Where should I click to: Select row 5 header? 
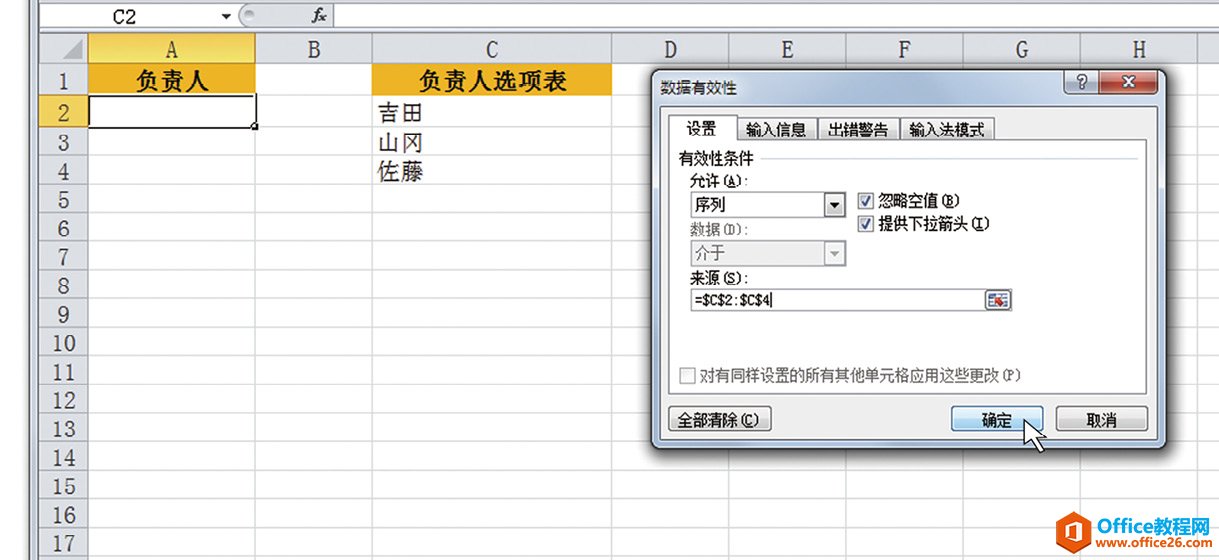(x=64, y=200)
